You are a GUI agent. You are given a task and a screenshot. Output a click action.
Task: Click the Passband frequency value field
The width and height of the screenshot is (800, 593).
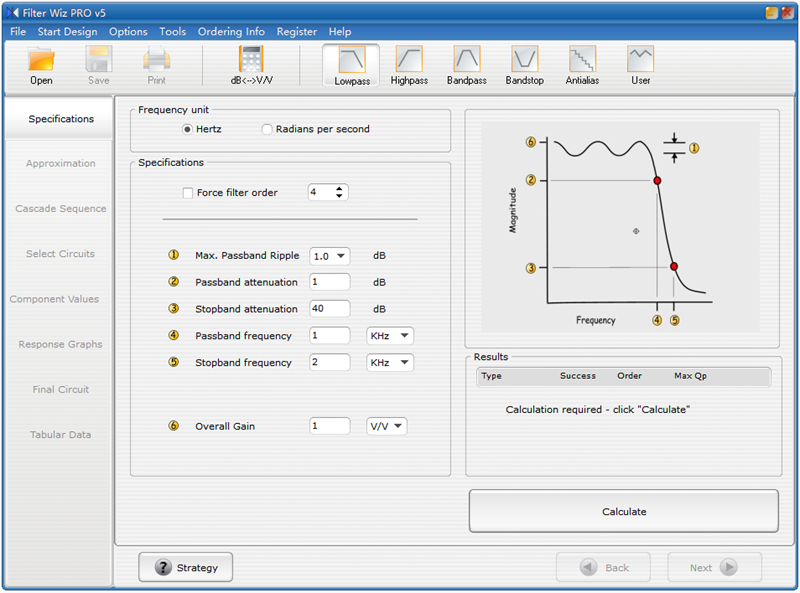point(330,335)
